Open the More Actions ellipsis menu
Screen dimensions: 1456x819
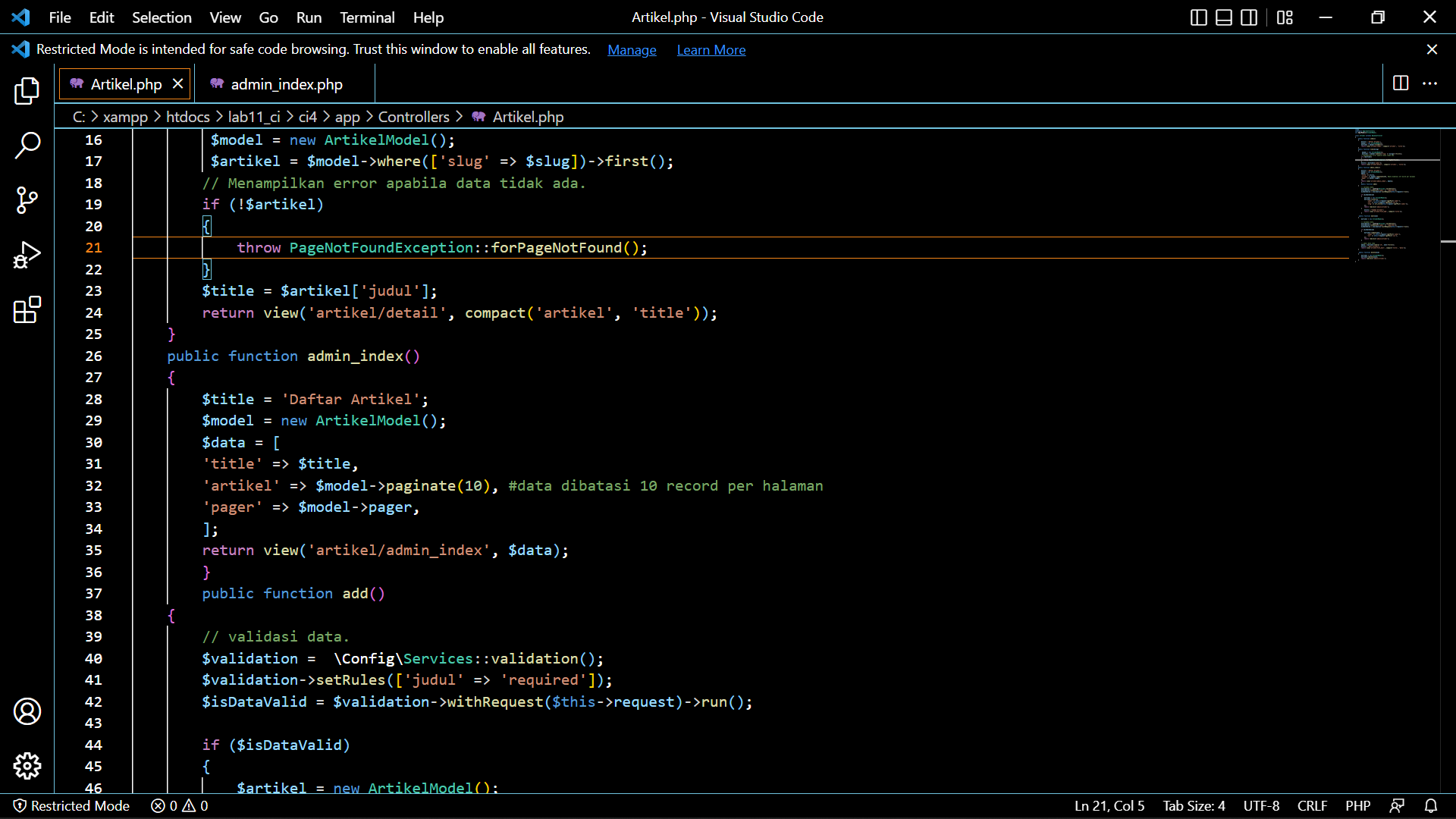coord(1432,83)
